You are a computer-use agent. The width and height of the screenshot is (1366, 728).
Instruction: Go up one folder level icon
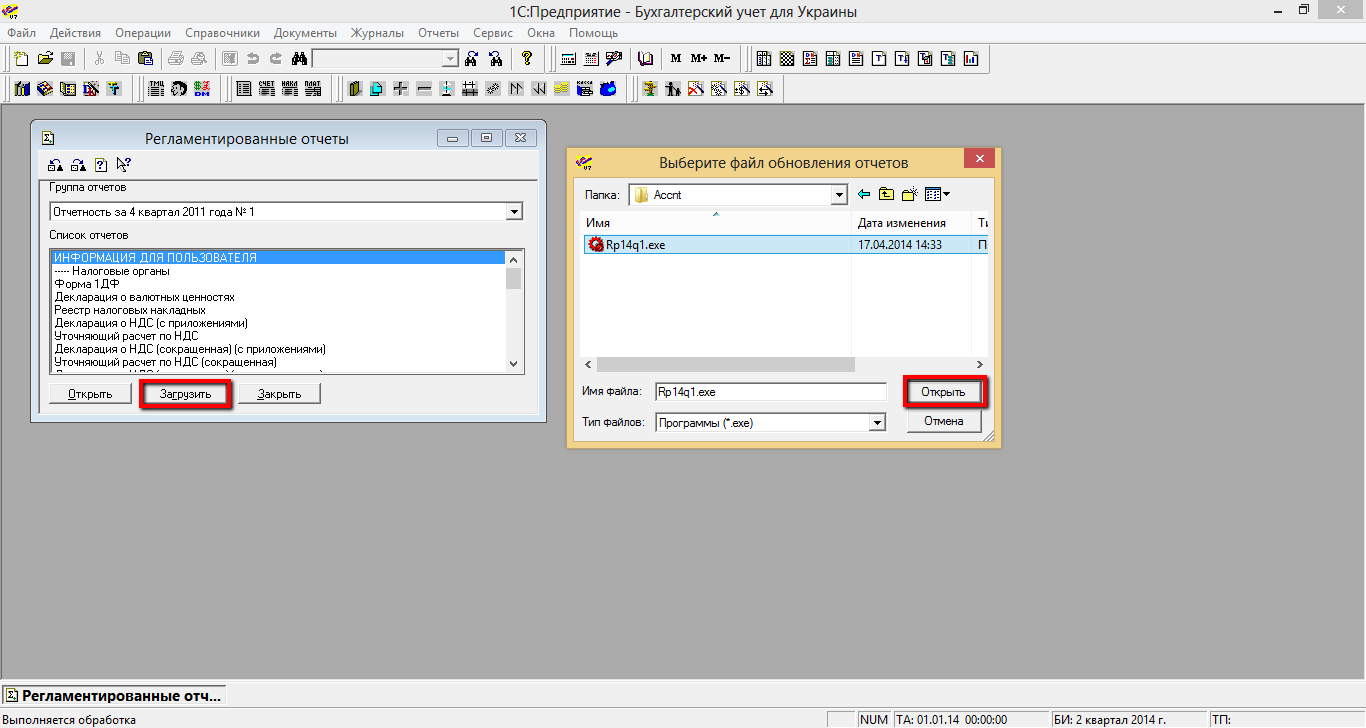coord(886,195)
